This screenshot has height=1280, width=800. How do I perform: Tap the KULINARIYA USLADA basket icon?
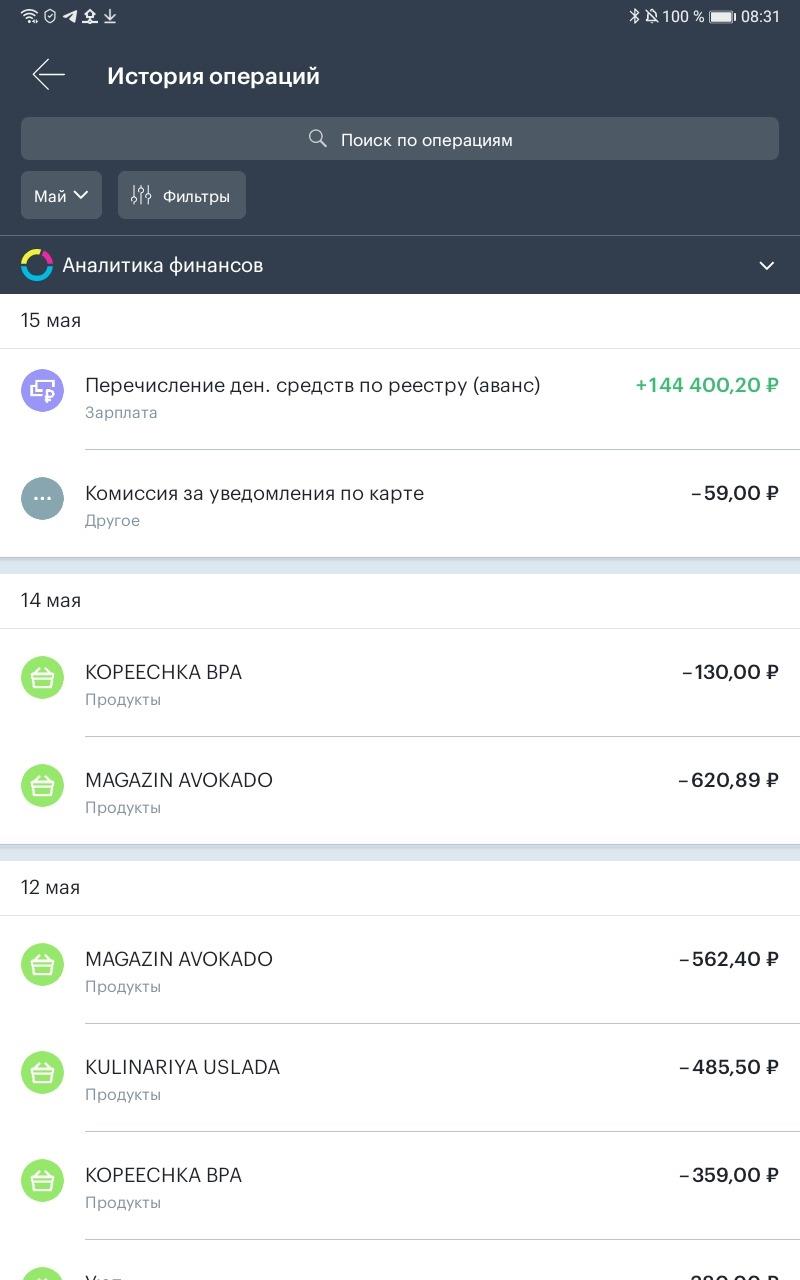pos(42,1073)
